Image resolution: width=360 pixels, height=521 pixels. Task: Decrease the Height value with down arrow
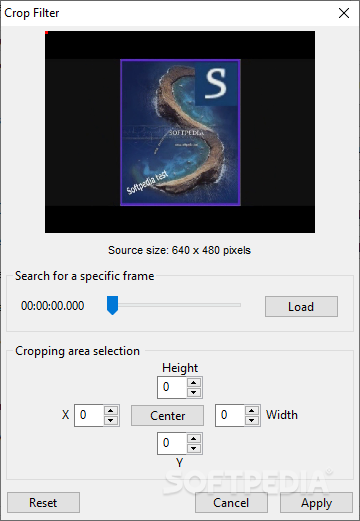[194, 392]
